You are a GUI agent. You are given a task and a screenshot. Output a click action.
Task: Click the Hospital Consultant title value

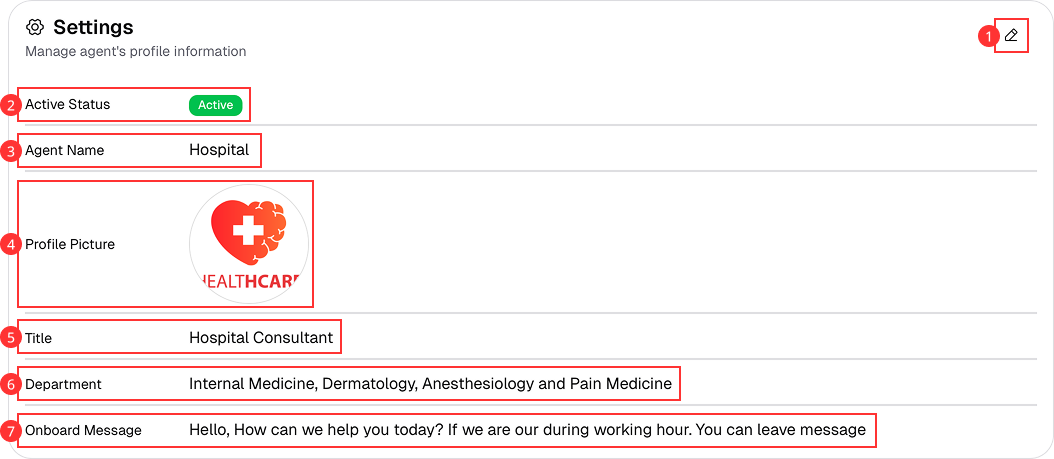click(x=261, y=338)
